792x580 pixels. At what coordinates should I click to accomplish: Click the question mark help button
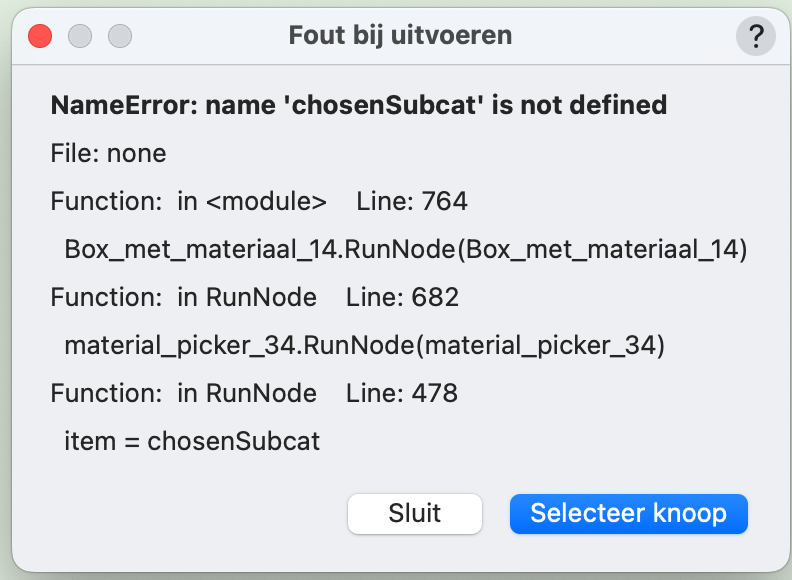tap(755, 37)
